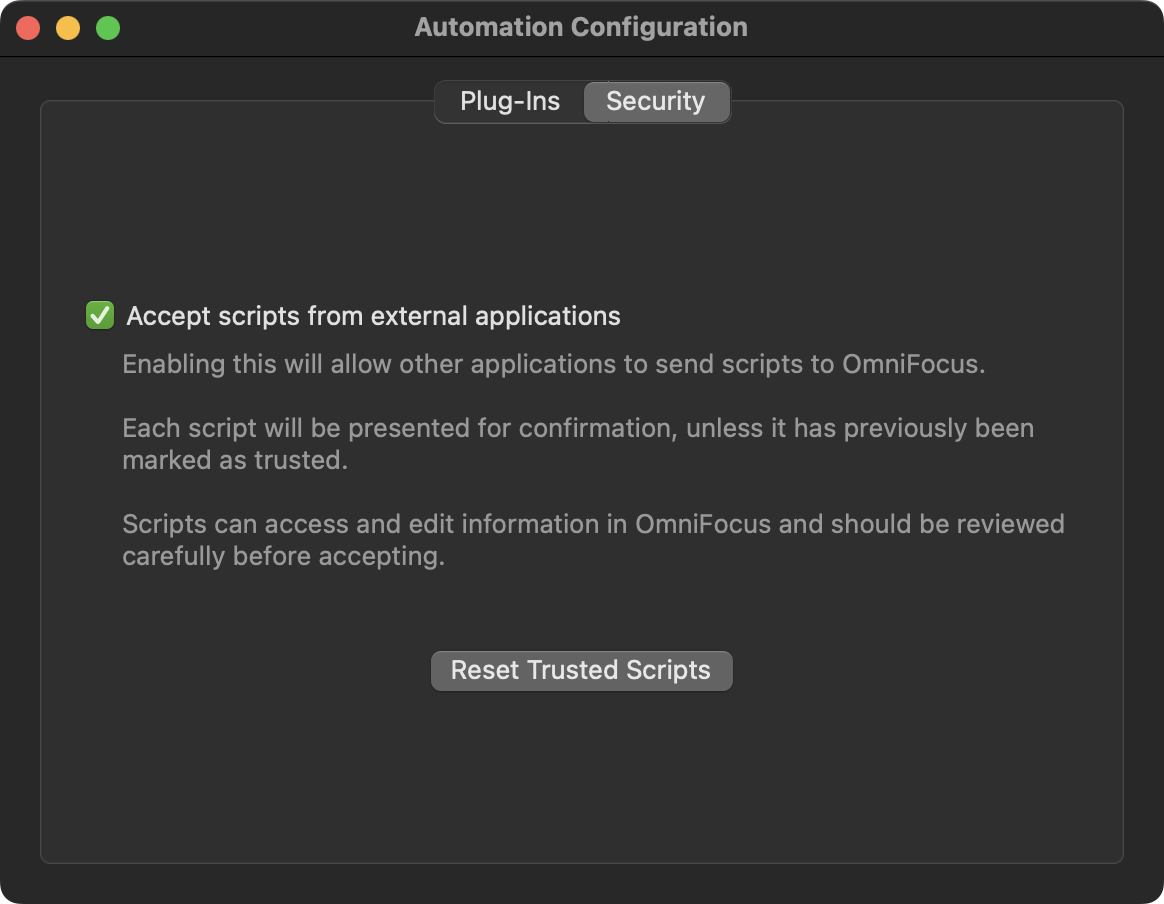Click the "marked as trusted." text line
1164x904 pixels.
point(235,460)
